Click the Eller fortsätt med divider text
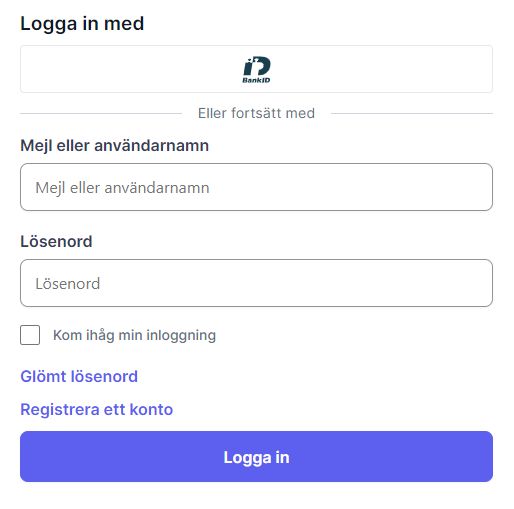The height and width of the screenshot is (509, 514). (256, 113)
